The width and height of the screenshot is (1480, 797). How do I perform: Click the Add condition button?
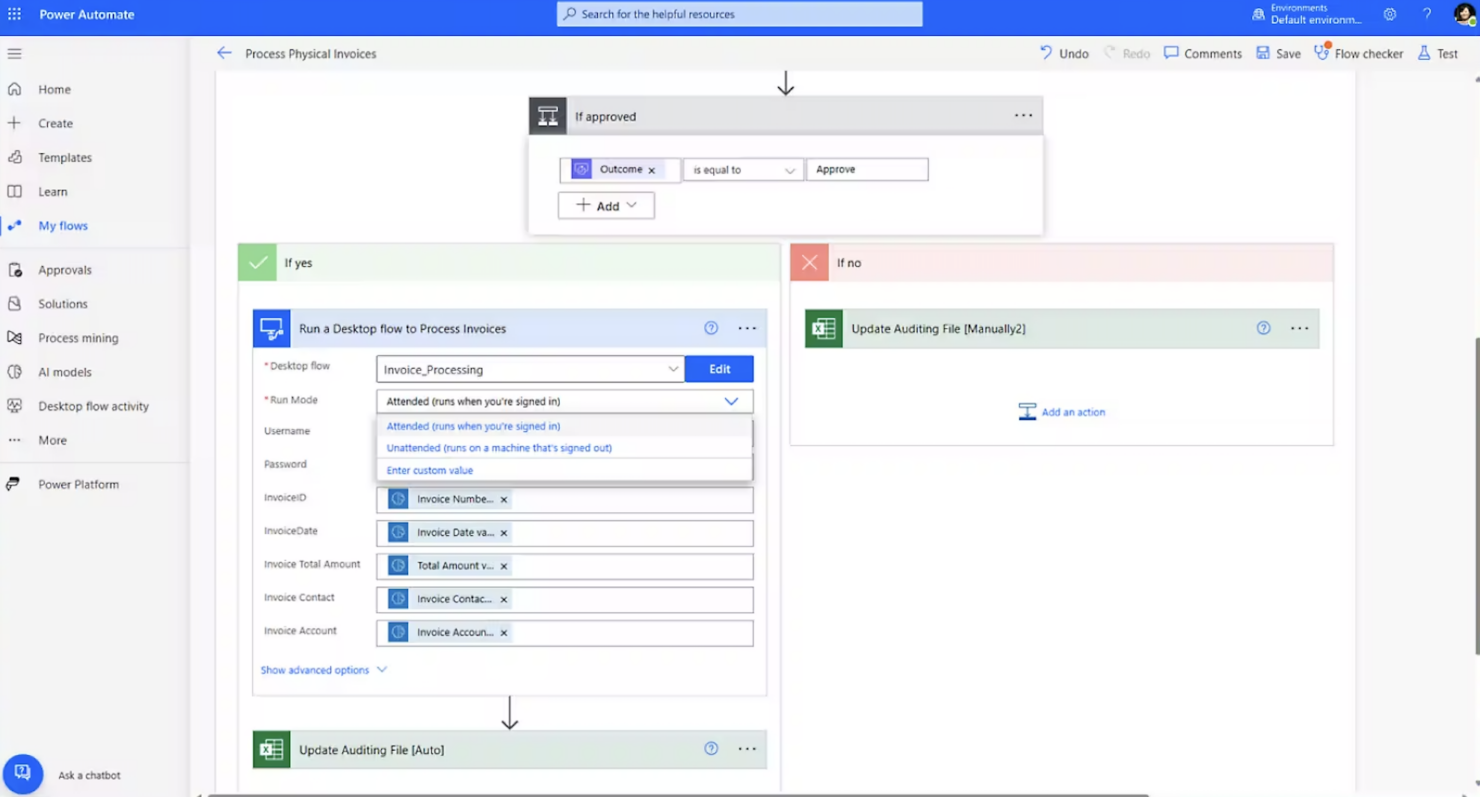[606, 206]
